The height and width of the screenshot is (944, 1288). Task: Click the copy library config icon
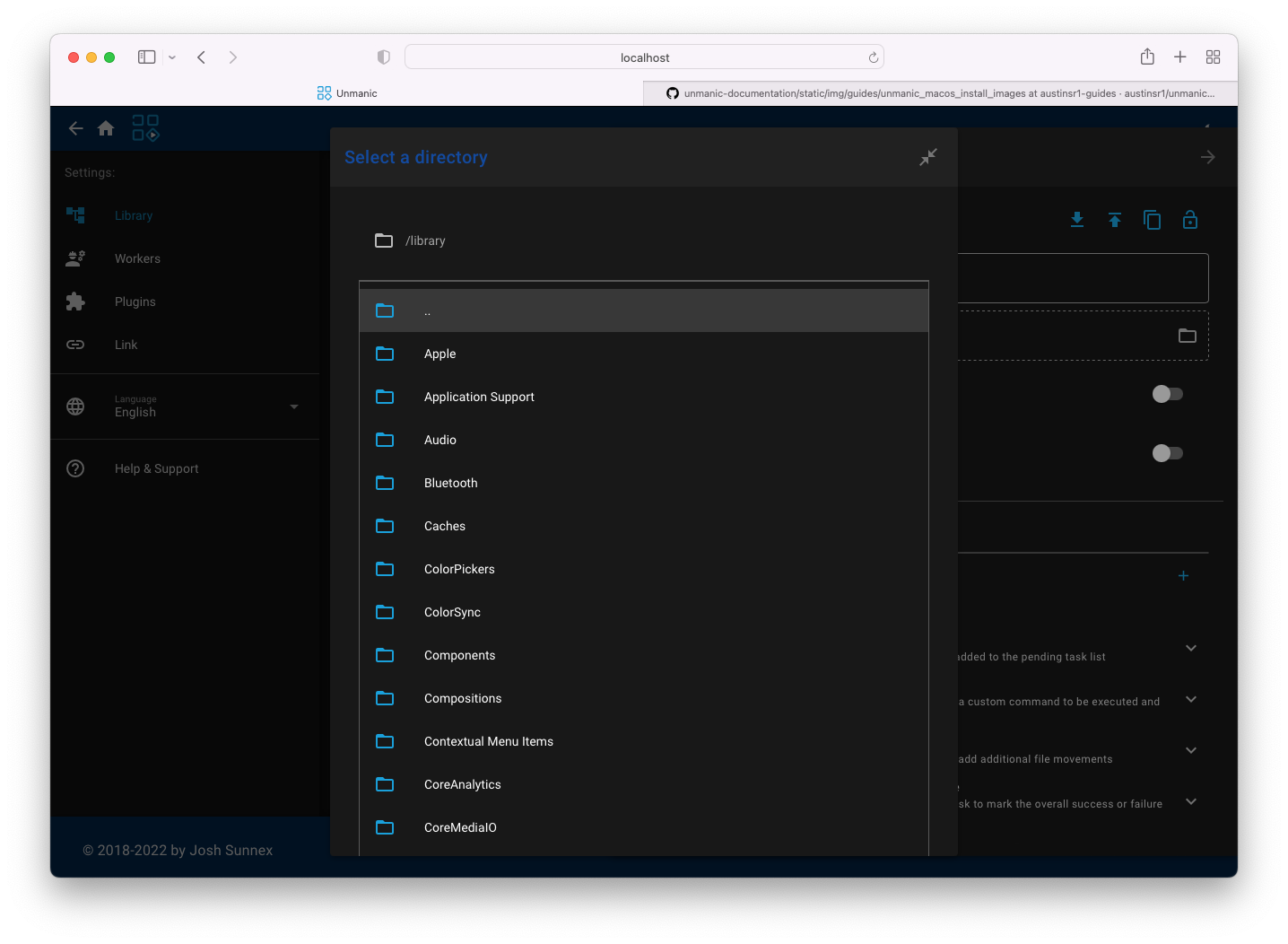coord(1153,220)
